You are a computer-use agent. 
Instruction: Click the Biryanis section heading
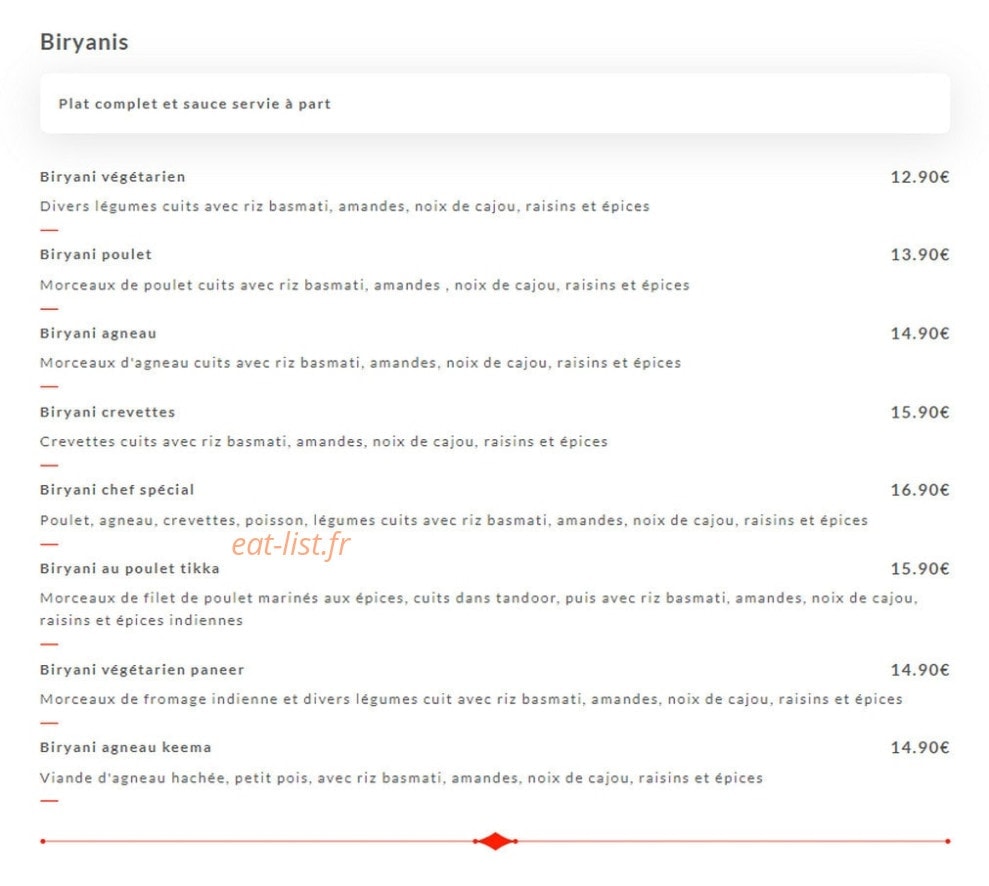pyautogui.click(x=84, y=42)
